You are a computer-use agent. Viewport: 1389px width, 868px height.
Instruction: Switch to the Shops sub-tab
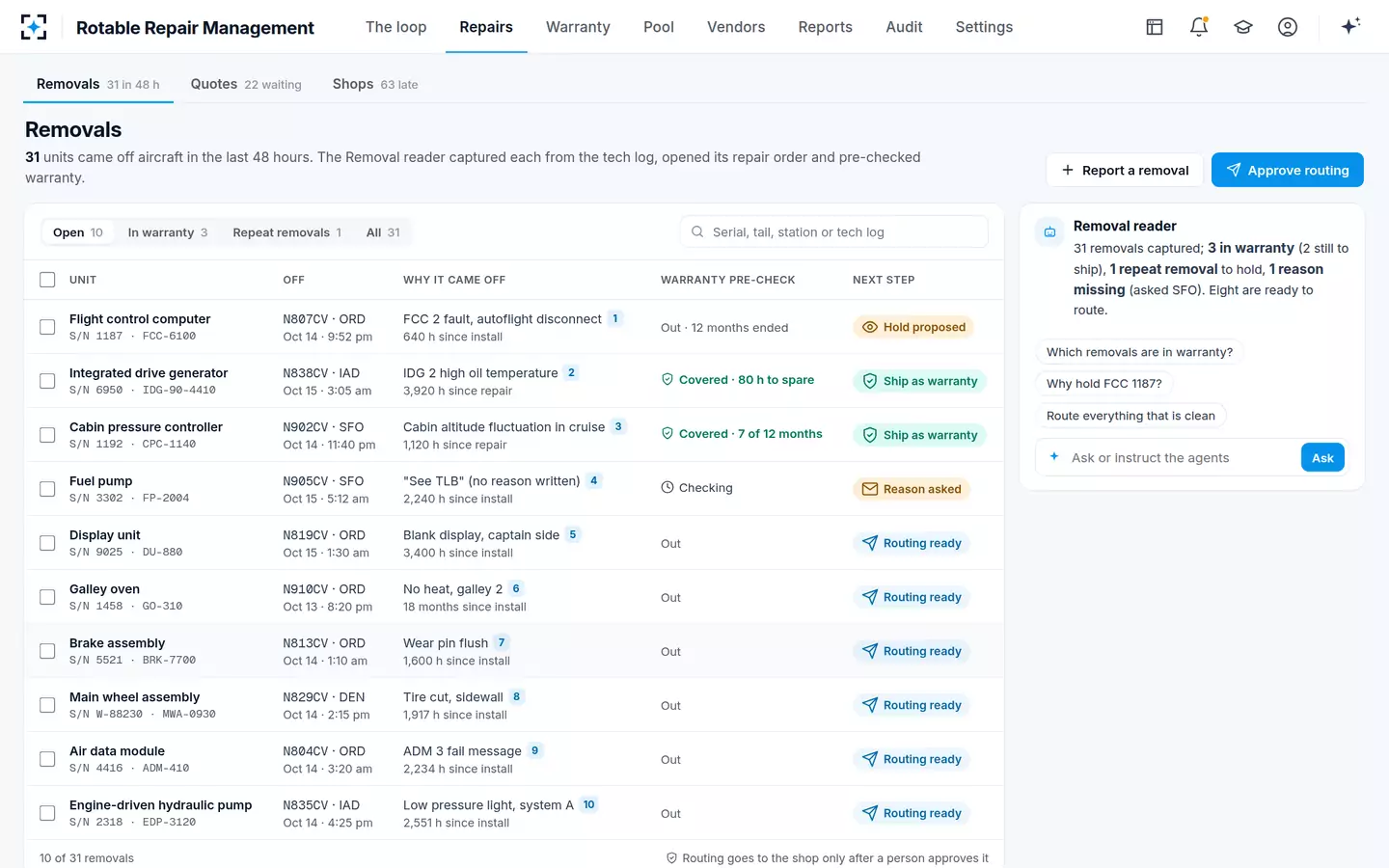[375, 84]
